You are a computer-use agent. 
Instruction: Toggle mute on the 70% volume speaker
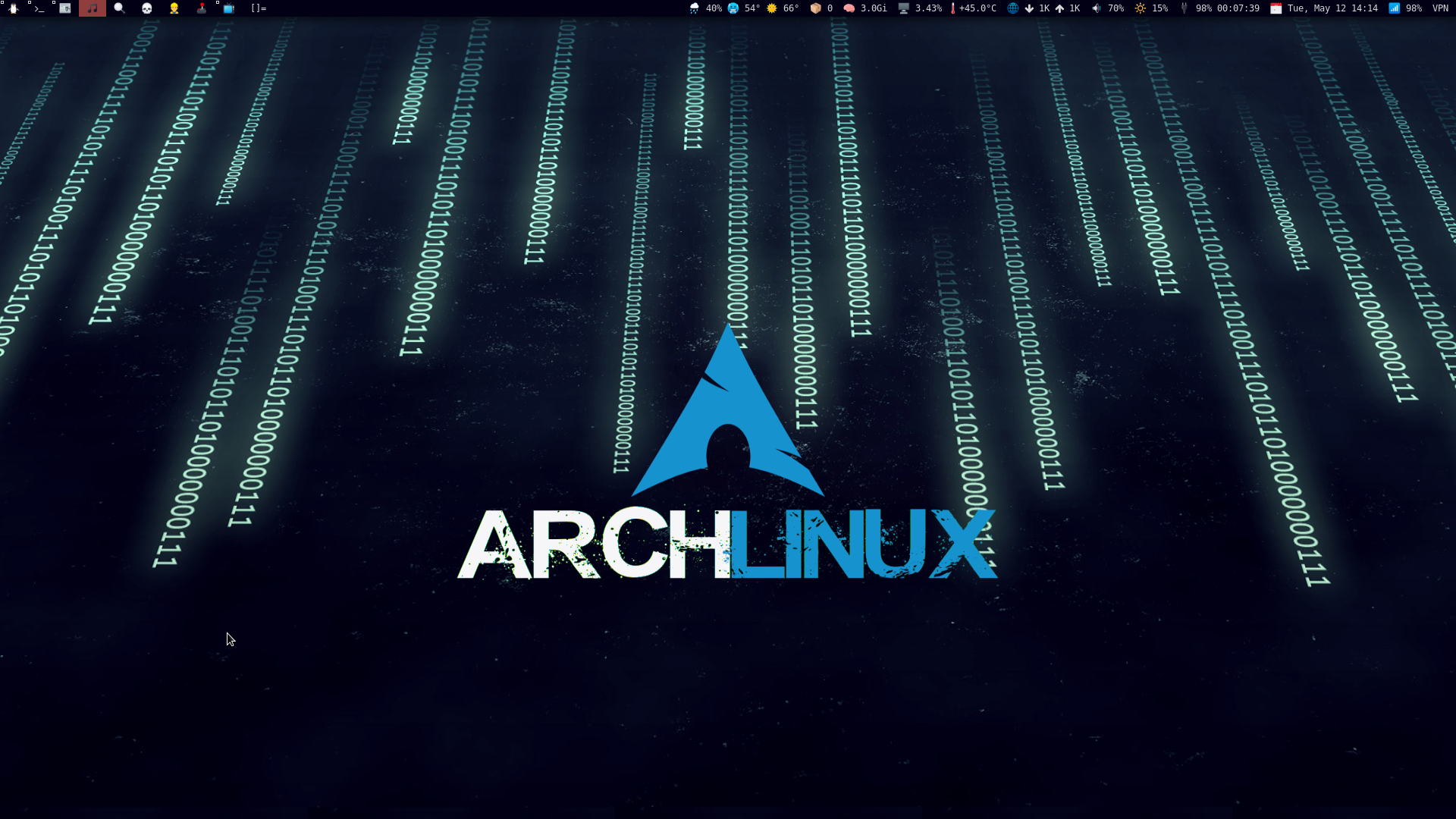(x=1107, y=8)
